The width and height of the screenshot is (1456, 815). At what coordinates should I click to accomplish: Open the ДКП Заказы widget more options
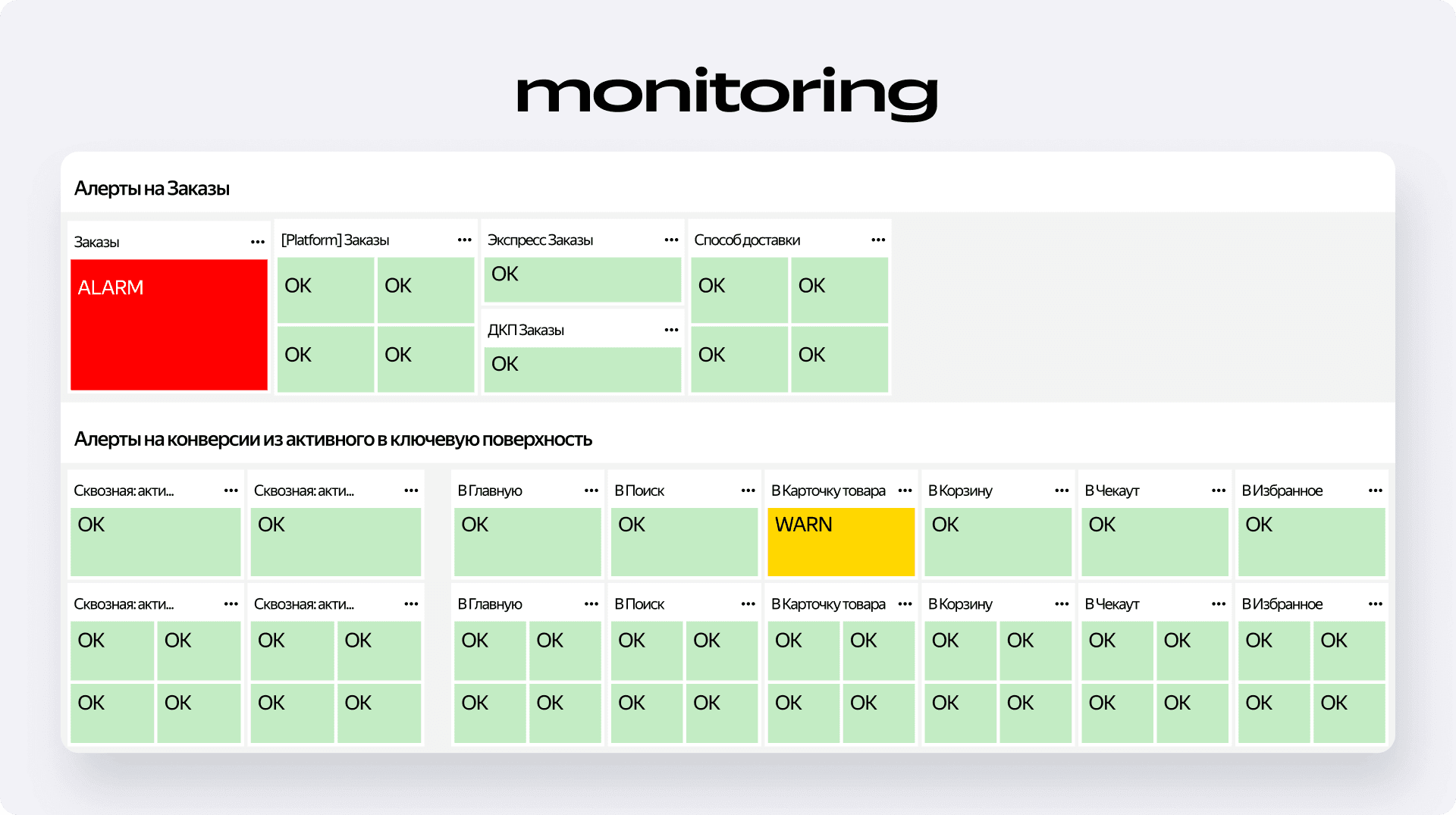[x=671, y=330]
